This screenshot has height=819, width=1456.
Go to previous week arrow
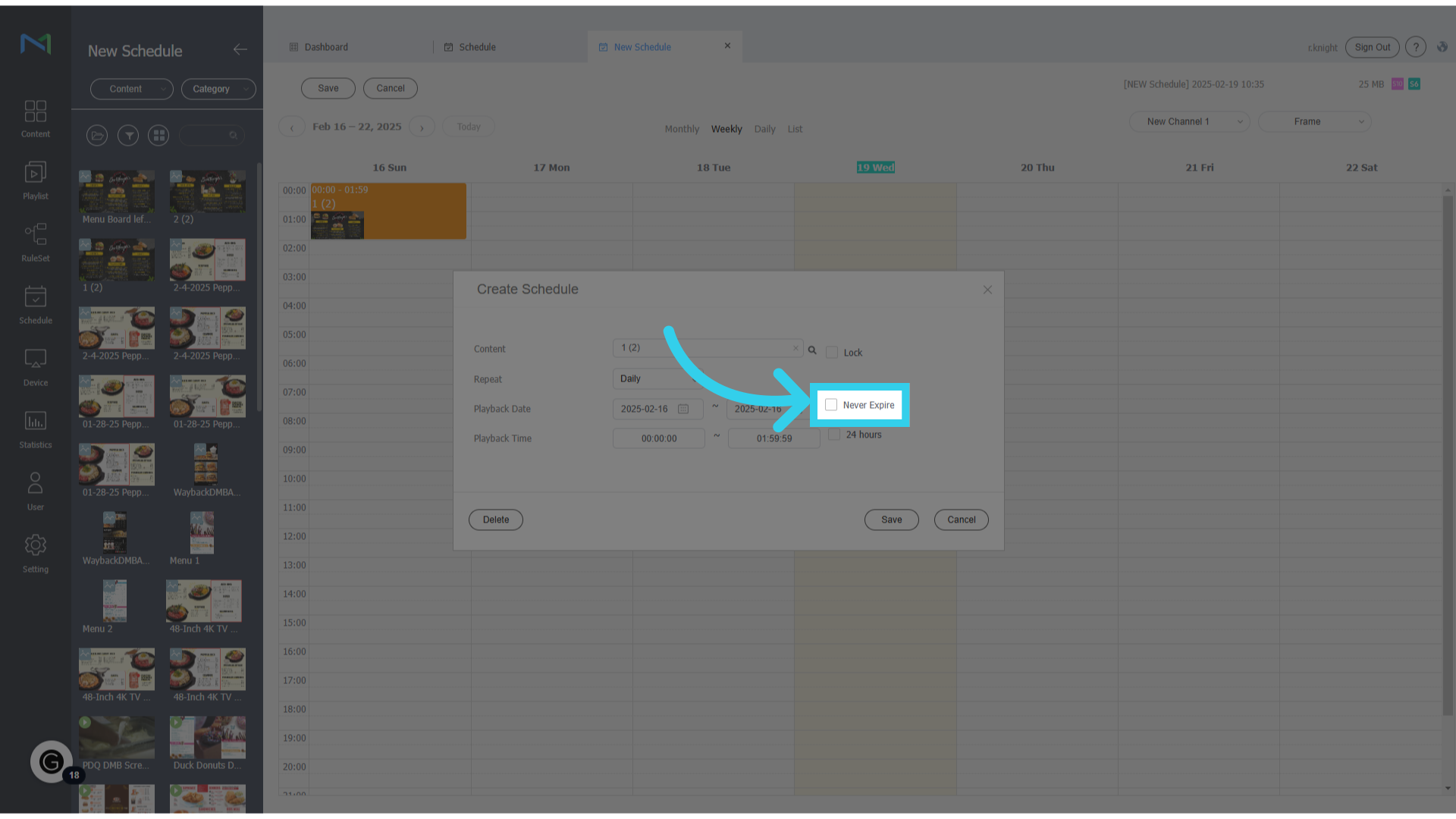click(292, 127)
